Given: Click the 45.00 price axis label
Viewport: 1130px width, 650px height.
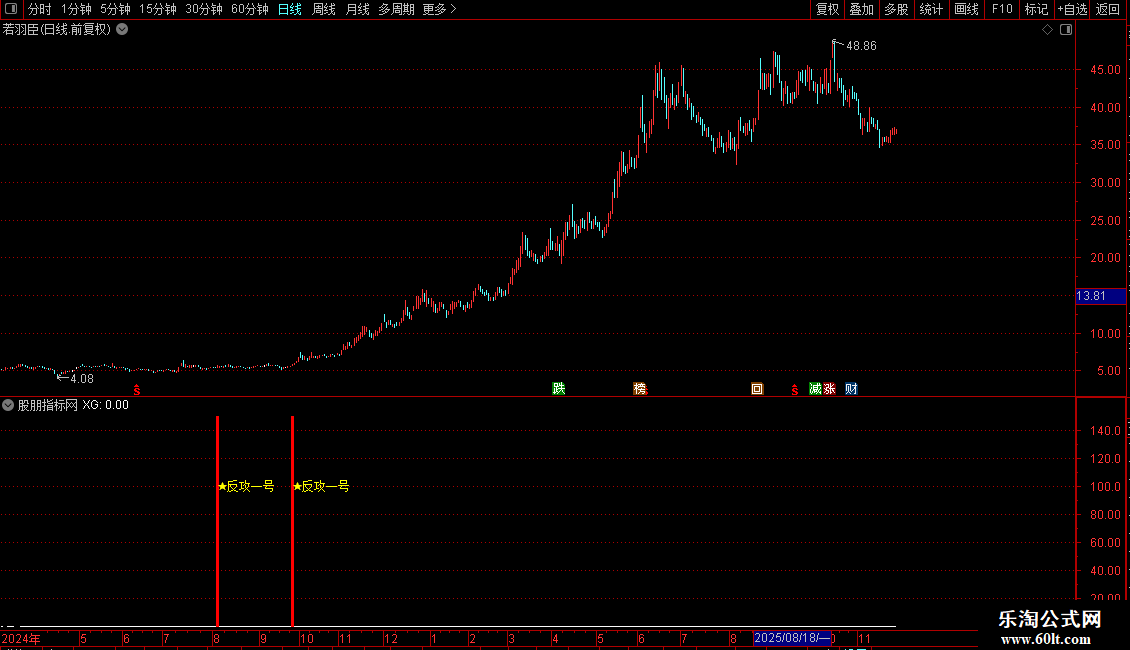Looking at the screenshot, I should 1105,70.
